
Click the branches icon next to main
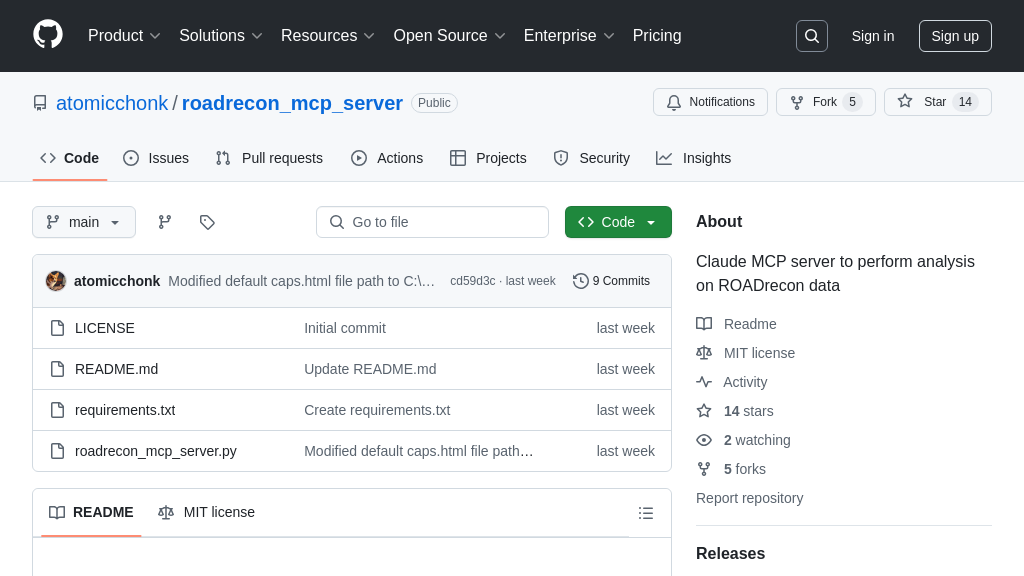(x=165, y=222)
